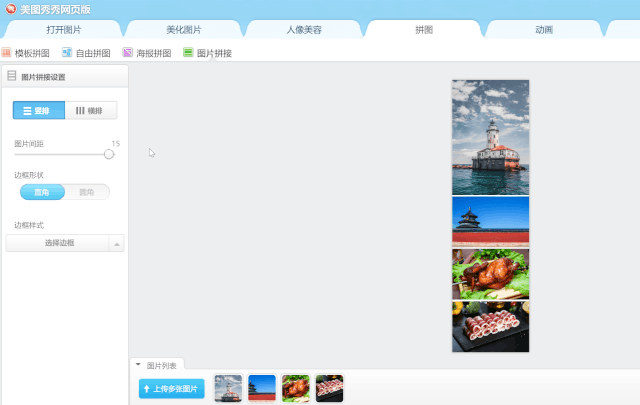Viewport: 640px width, 405px height.
Task: Select the lighthouse thumbnail in image list
Action: point(228,389)
